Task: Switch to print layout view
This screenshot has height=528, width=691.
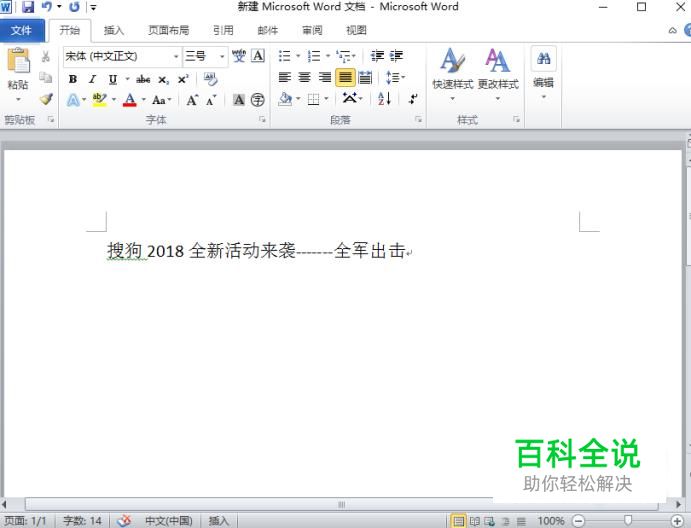Action: pyautogui.click(x=458, y=521)
